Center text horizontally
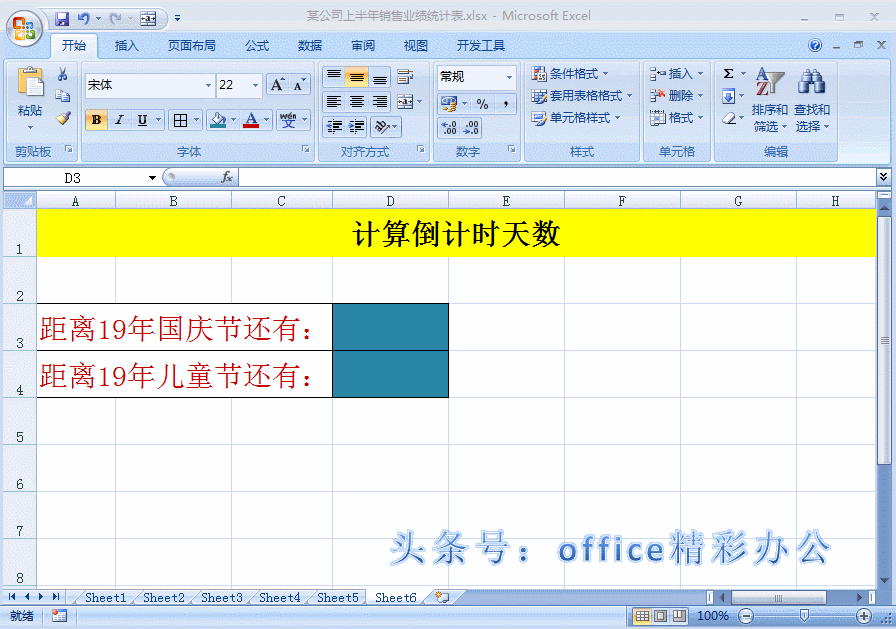The image size is (896, 629). click(357, 102)
